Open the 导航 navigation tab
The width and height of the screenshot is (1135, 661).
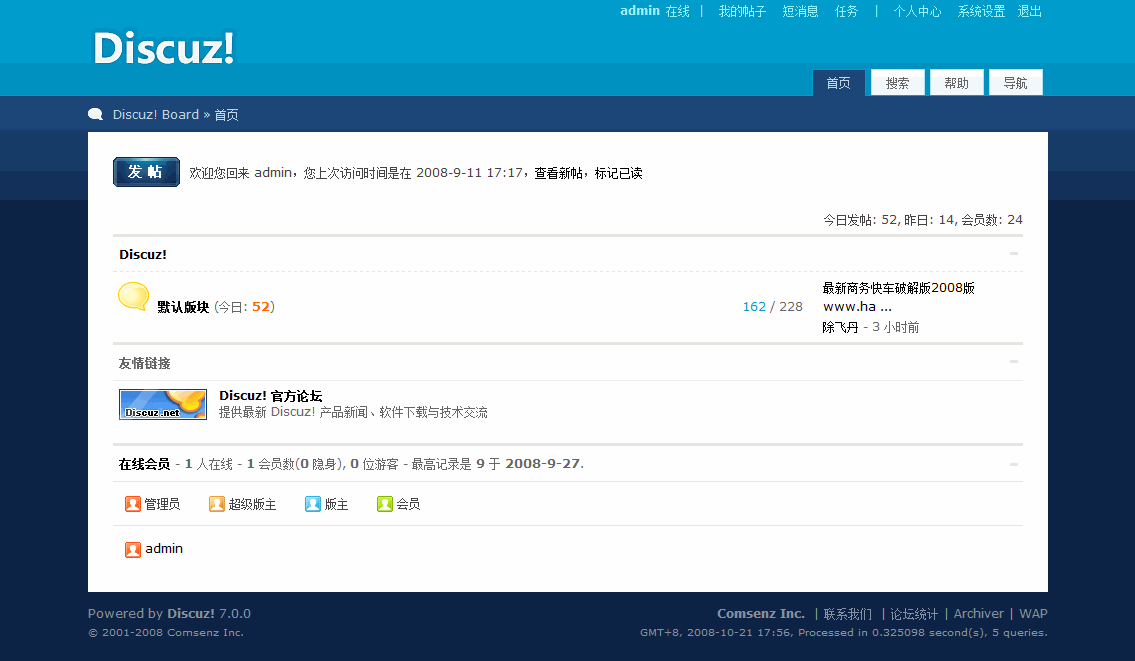[1015, 83]
